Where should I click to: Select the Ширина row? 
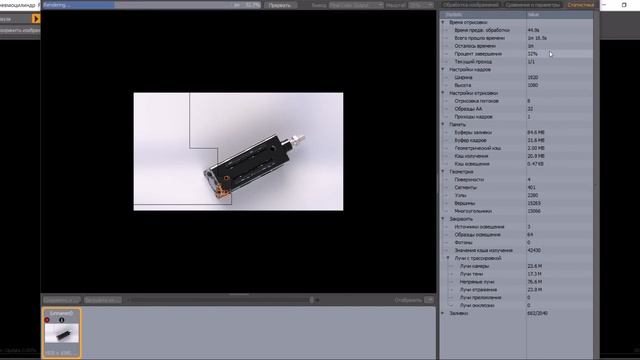click(517, 78)
